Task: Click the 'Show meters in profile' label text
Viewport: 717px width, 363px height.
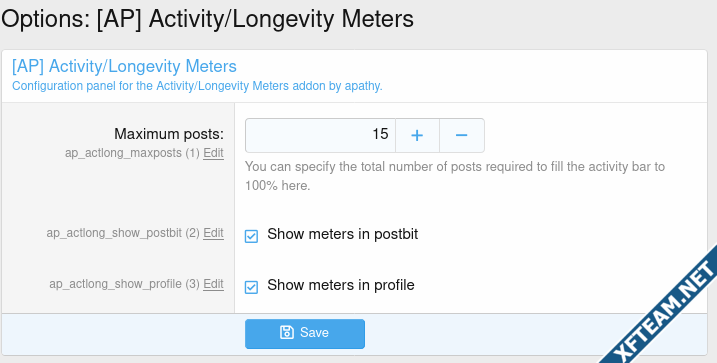Action: tap(341, 285)
